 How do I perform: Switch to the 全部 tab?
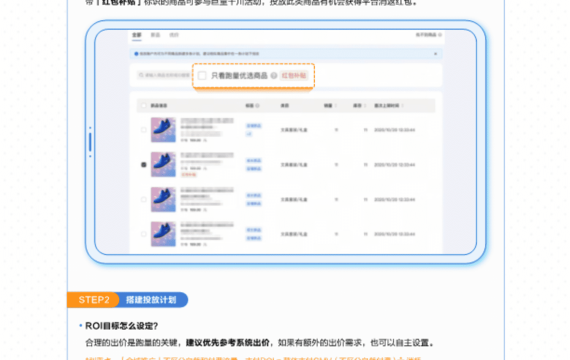click(x=137, y=35)
